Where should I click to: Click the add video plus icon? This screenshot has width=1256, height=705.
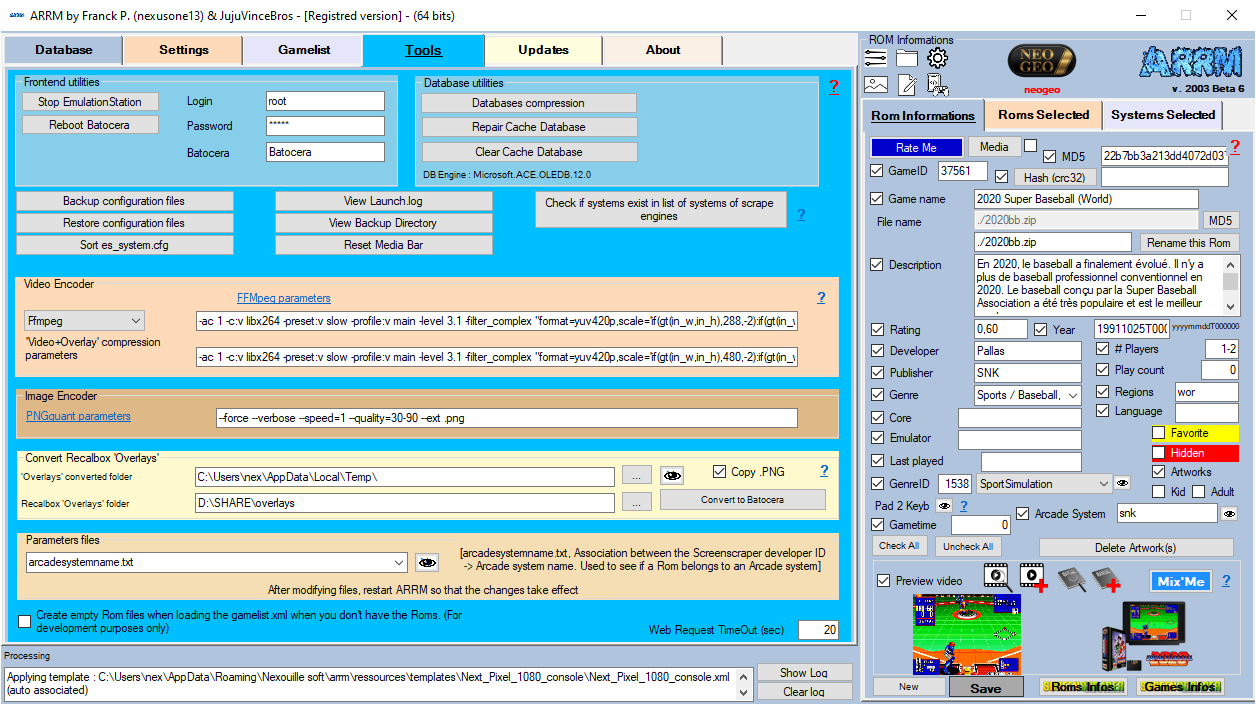(x=1033, y=577)
